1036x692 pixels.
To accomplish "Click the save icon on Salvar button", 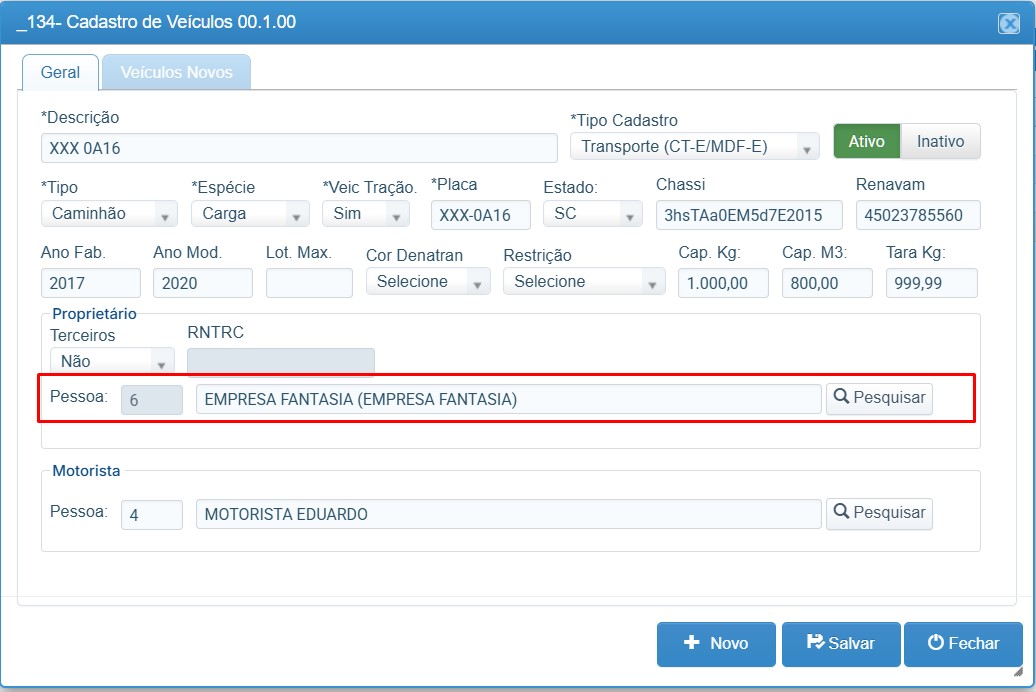I will [815, 642].
